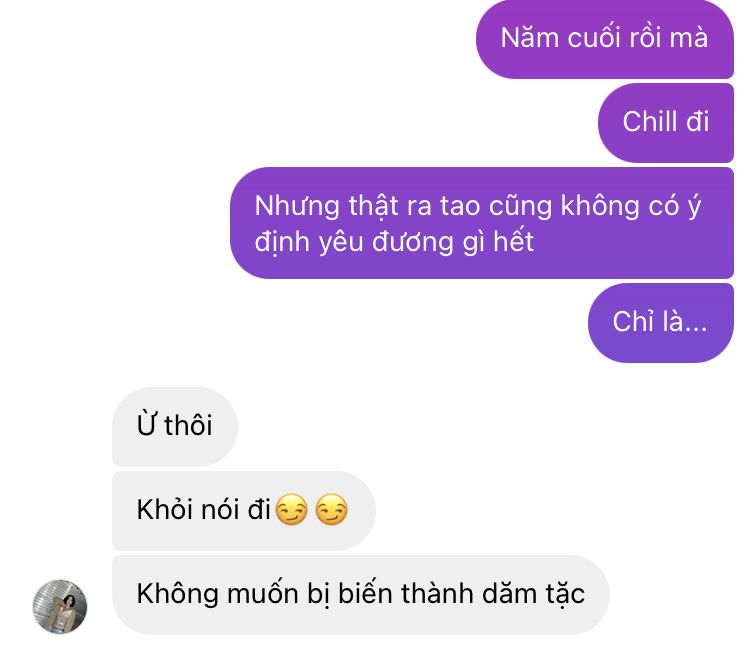Image resolution: width=749 pixels, height=650 pixels.
Task: Tap the long purple message about 'yêu đương'
Action: (x=482, y=223)
